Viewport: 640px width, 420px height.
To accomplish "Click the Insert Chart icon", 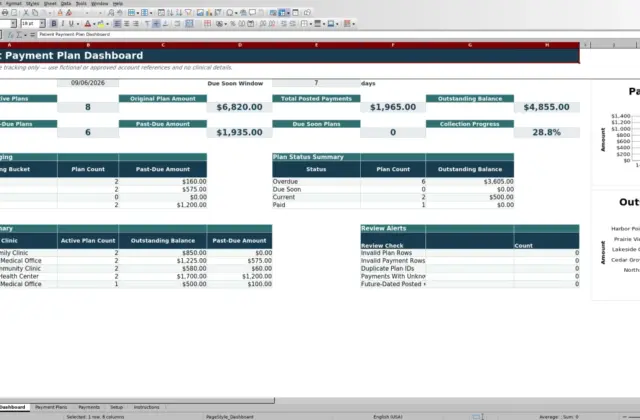I will pos(209,13).
